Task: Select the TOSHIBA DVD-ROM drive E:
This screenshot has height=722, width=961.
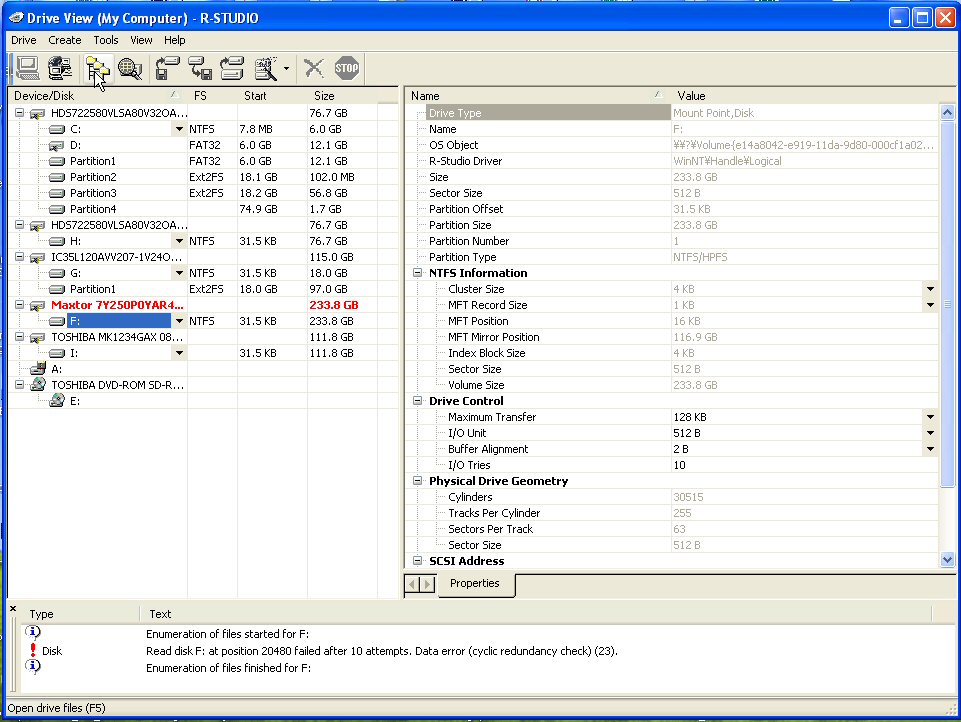Action: [75, 401]
